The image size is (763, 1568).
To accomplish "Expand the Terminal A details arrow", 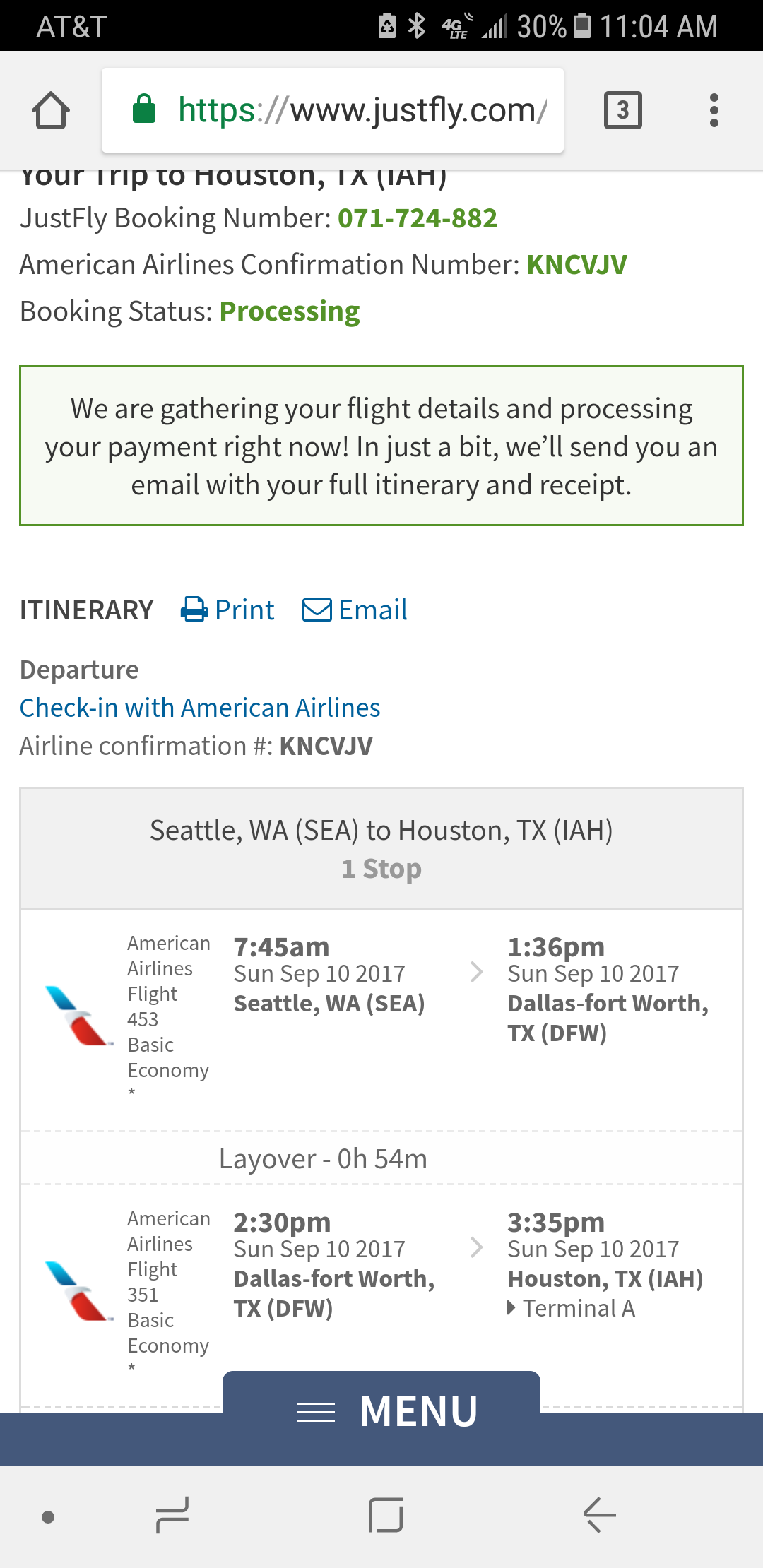I will point(511,1308).
